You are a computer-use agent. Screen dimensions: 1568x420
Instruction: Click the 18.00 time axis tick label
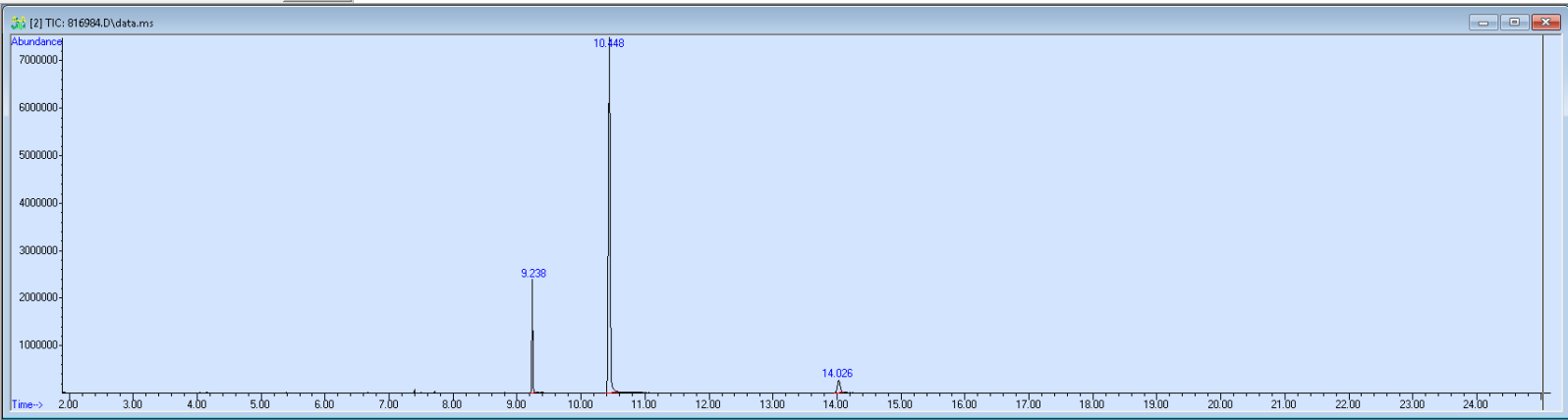coord(1092,404)
